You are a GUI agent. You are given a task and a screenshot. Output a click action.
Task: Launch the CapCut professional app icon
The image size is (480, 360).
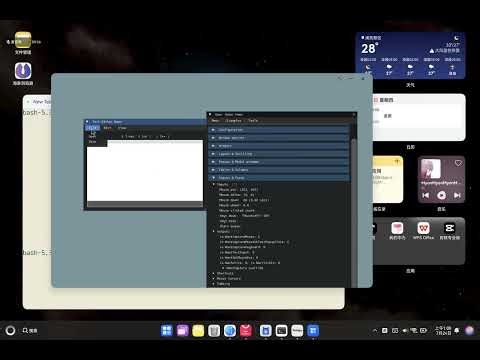click(x=449, y=228)
